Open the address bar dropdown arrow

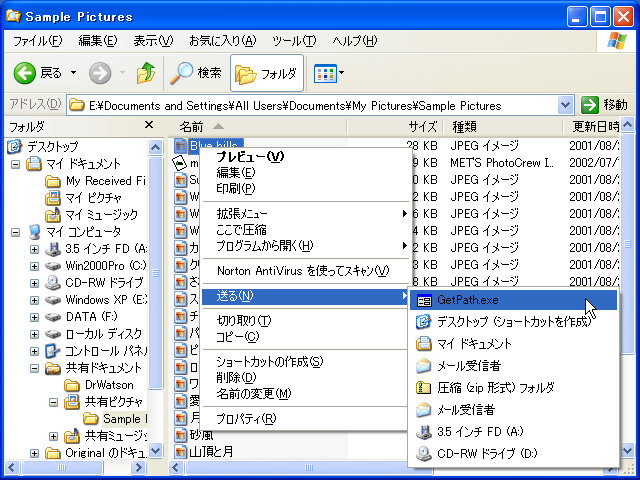(x=565, y=105)
